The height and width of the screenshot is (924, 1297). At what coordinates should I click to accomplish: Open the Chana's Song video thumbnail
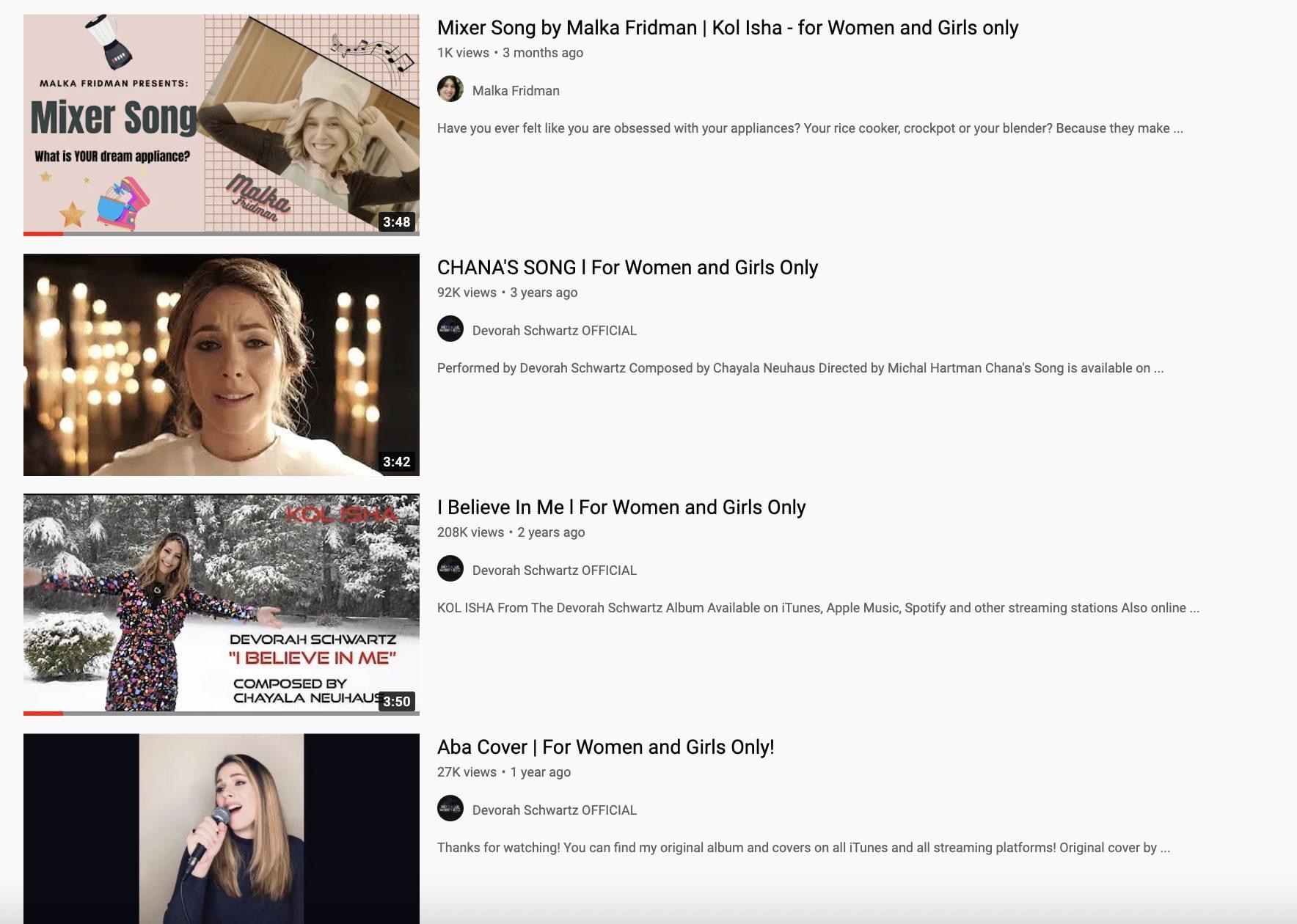pyautogui.click(x=222, y=364)
